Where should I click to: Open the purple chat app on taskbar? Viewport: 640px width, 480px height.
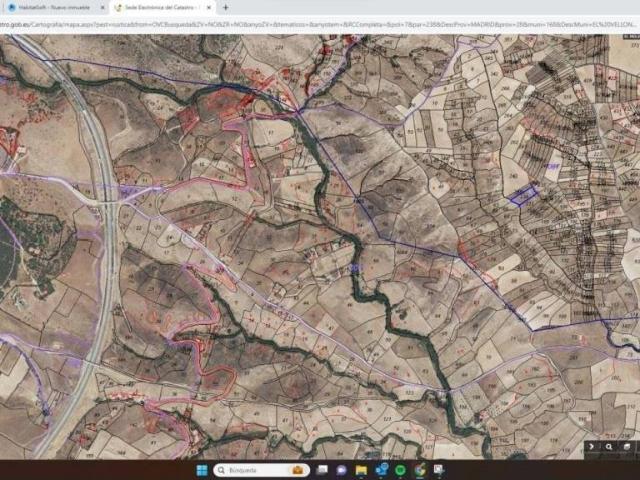pyautogui.click(x=342, y=470)
